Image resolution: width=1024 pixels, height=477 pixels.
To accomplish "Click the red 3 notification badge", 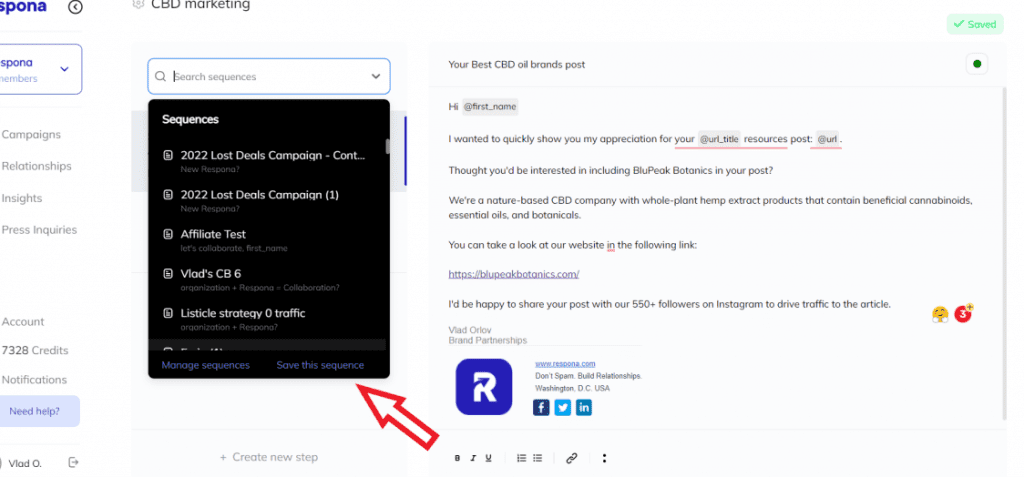I will [x=963, y=314].
